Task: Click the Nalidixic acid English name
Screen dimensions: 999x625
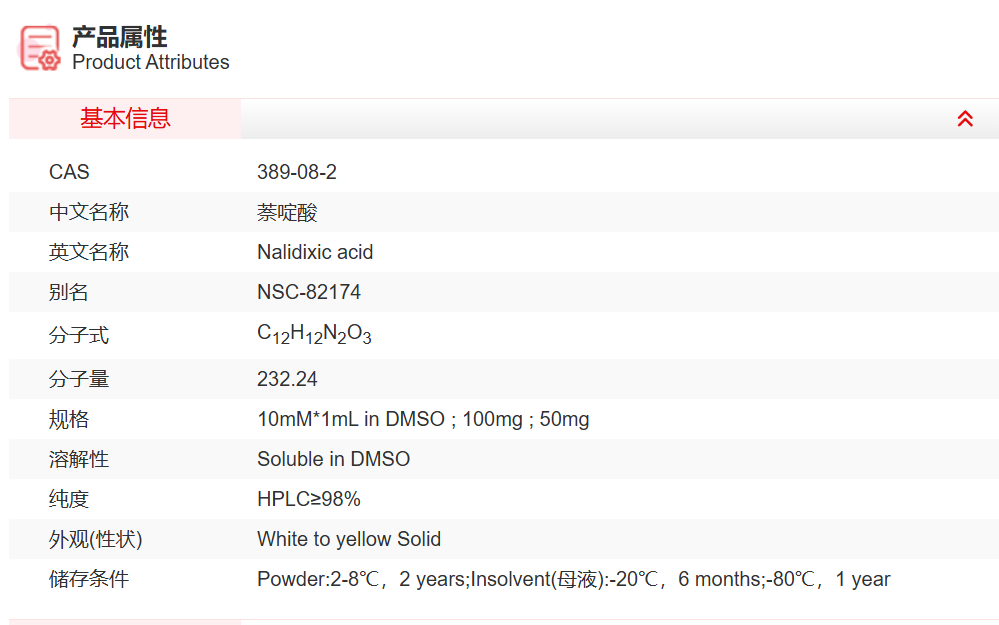Action: (x=315, y=252)
